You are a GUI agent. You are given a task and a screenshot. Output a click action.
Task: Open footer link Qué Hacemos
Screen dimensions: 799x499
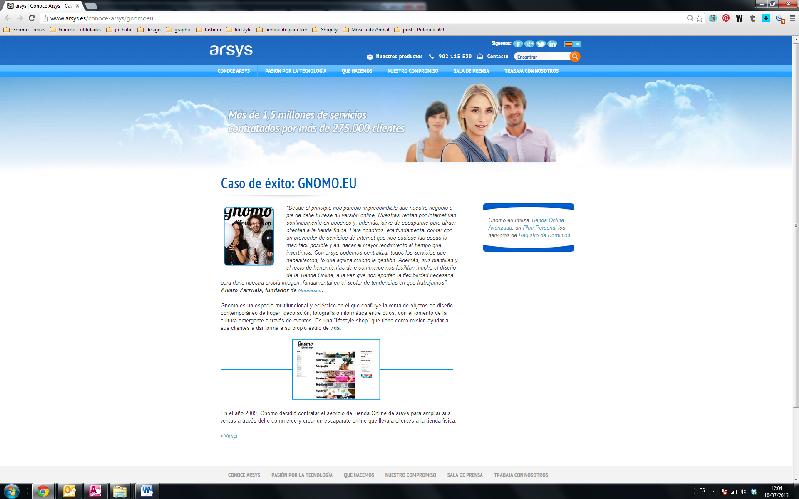[x=359, y=475]
